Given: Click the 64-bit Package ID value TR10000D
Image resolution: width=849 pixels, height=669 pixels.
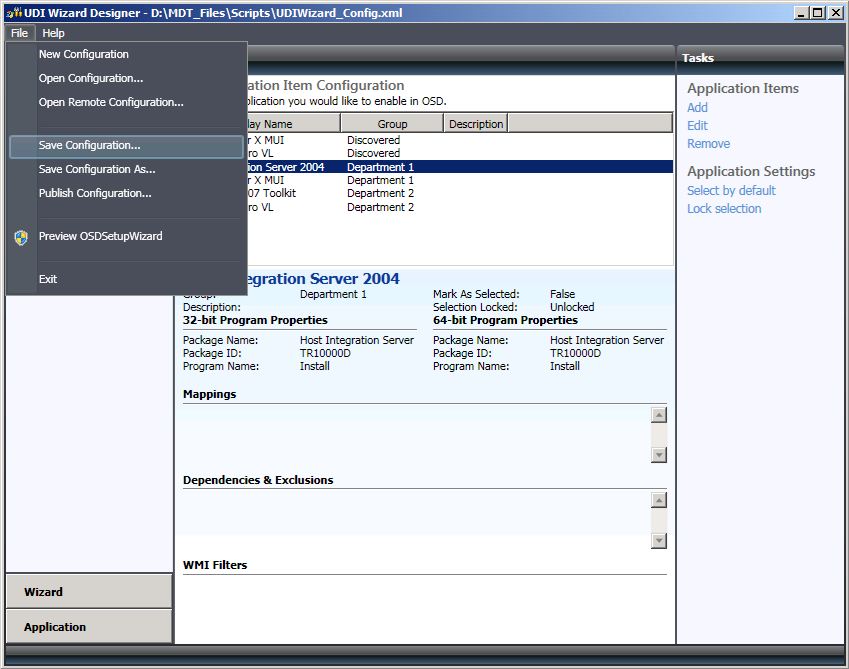Looking at the screenshot, I should pos(576,353).
